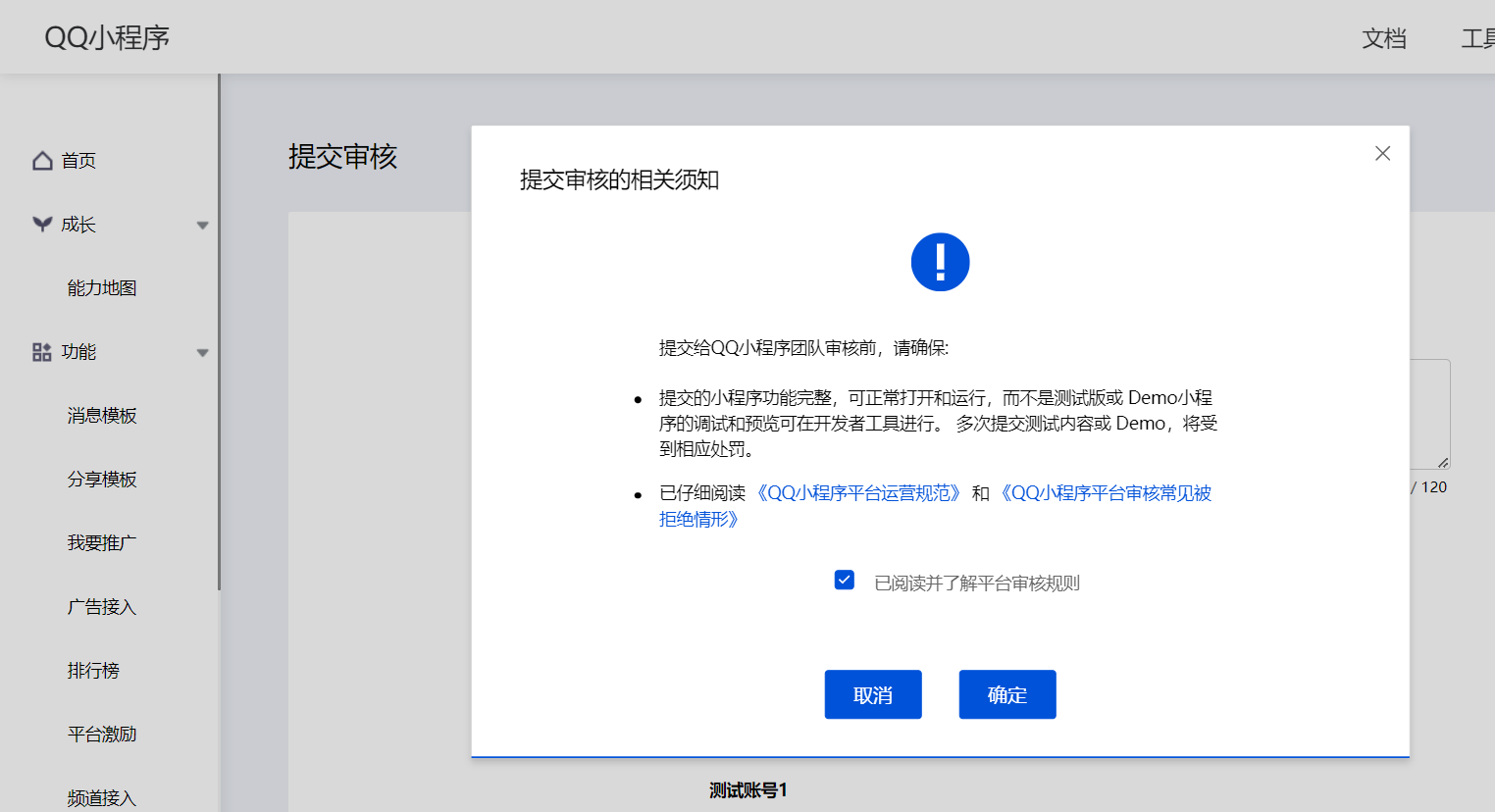Open 平台激励 in the sidebar
Image resolution: width=1495 pixels, height=812 pixels.
click(x=102, y=734)
